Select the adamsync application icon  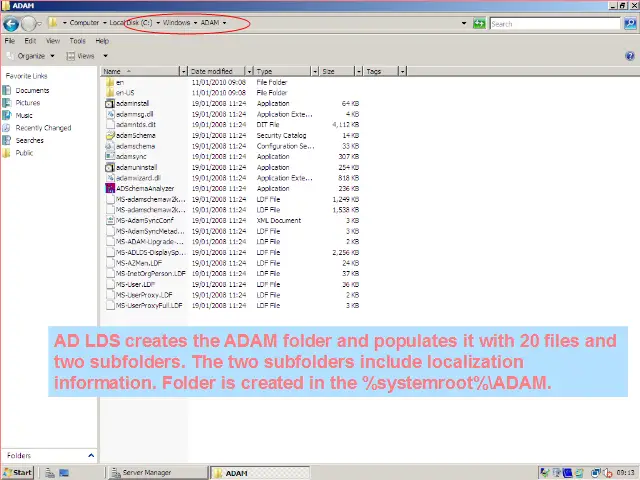tap(110, 157)
